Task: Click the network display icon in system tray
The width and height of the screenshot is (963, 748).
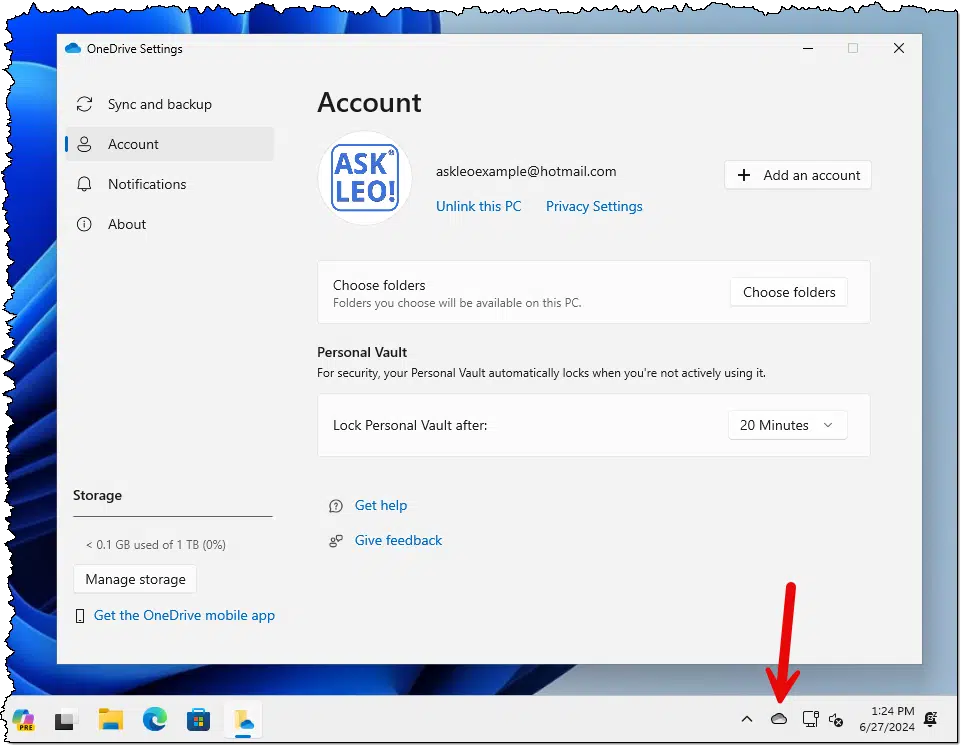Action: (x=811, y=719)
